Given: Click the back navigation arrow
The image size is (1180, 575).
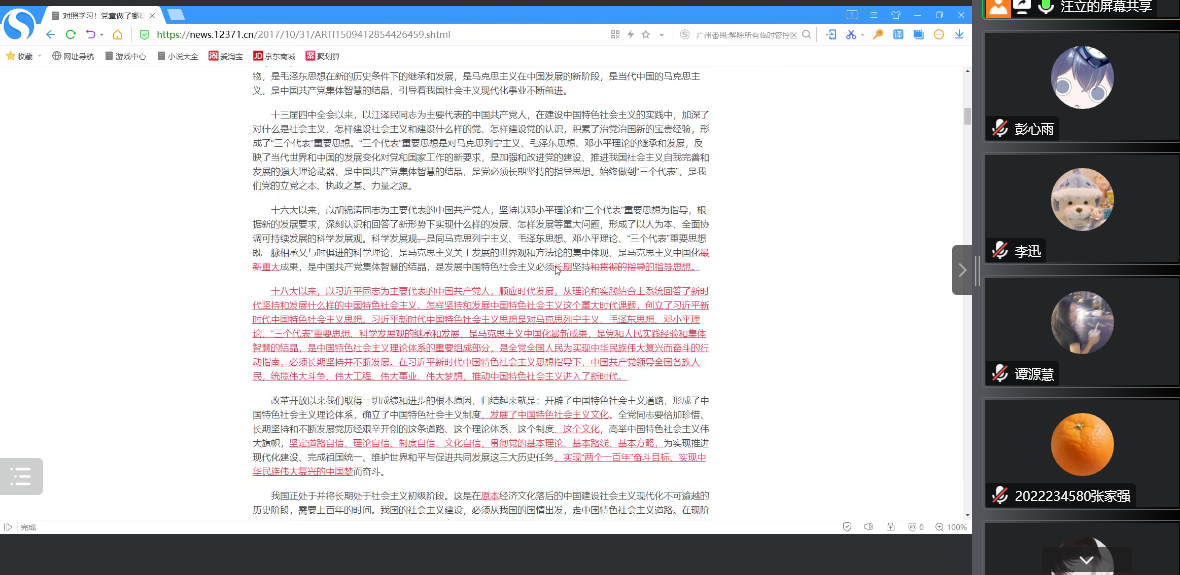Looking at the screenshot, I should (x=50, y=34).
